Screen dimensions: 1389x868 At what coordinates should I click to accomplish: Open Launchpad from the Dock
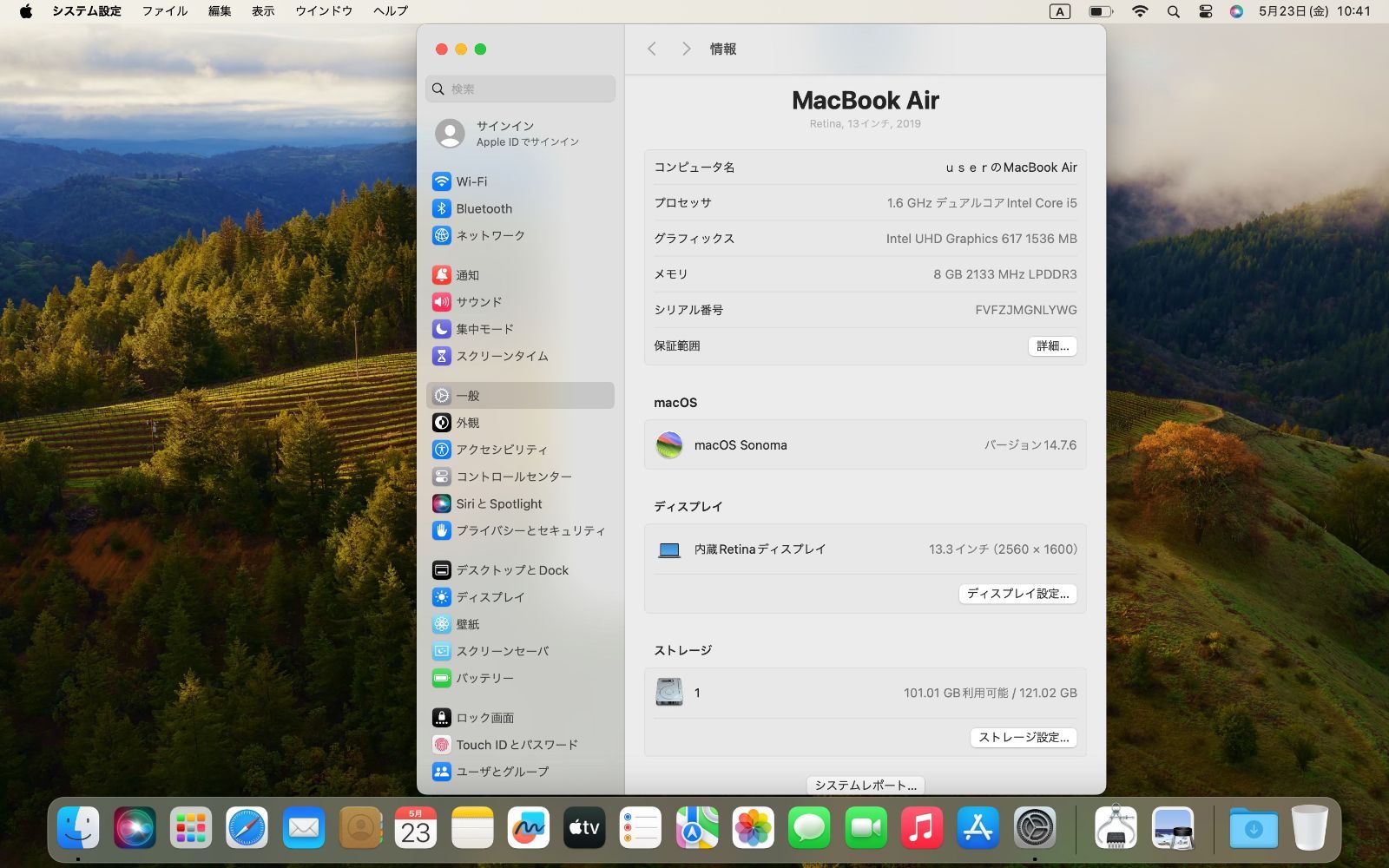coord(191,827)
